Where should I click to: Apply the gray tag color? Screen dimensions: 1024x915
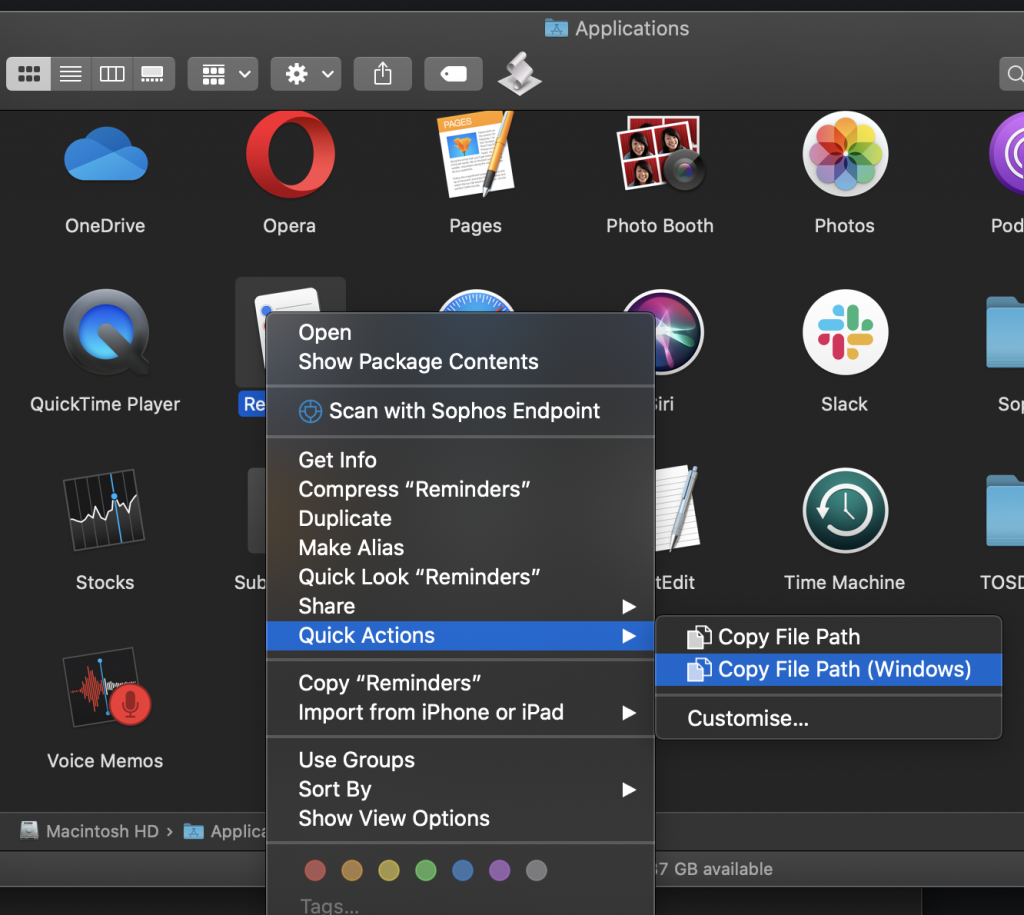(x=536, y=870)
